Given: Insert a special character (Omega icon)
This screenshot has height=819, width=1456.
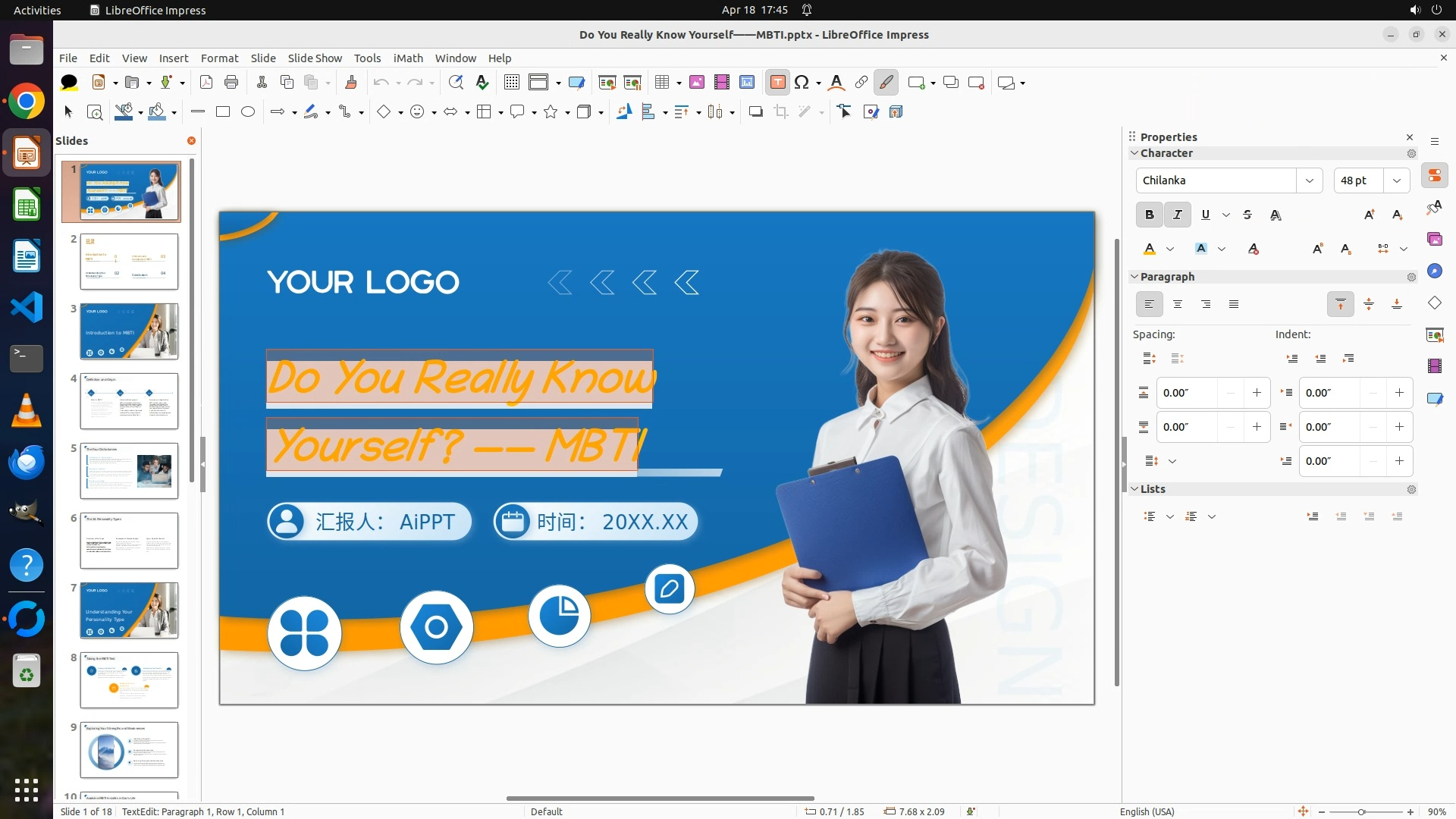Looking at the screenshot, I should tap(802, 83).
